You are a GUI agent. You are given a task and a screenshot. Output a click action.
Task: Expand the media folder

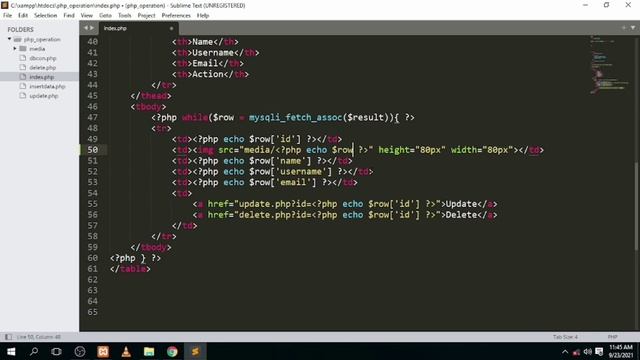15,49
